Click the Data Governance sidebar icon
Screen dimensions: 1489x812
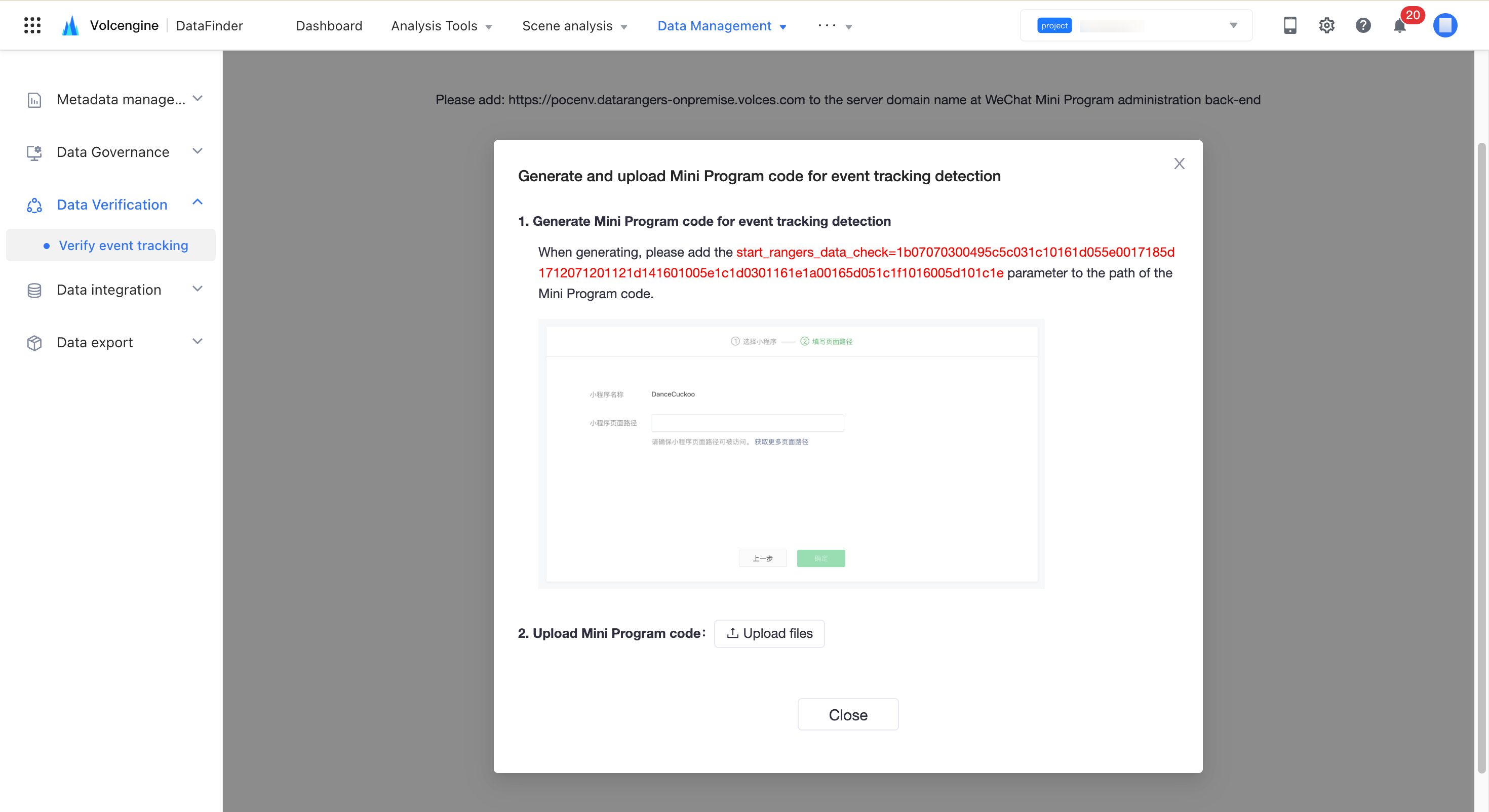coord(34,152)
